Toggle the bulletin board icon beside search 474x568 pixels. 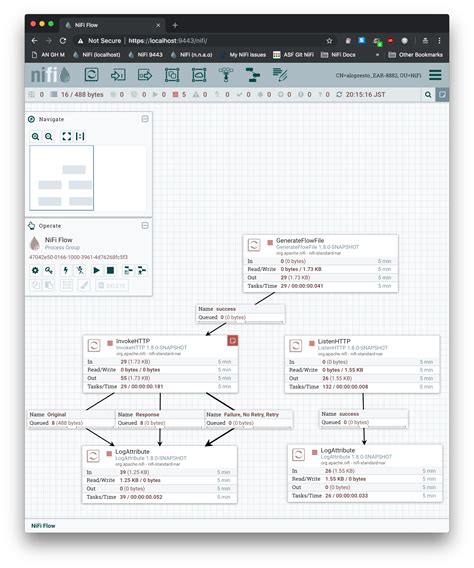442,95
